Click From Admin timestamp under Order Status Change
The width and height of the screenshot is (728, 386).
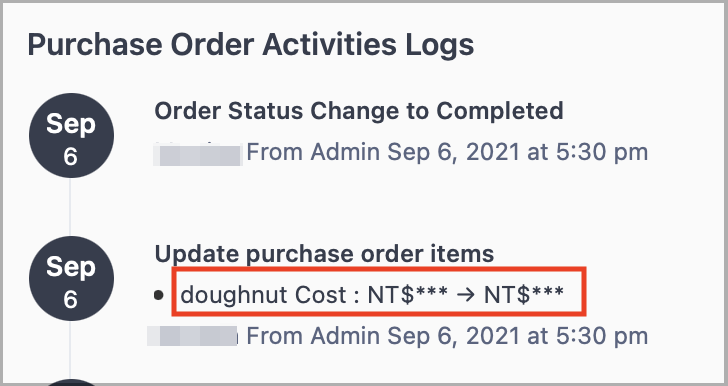447,152
